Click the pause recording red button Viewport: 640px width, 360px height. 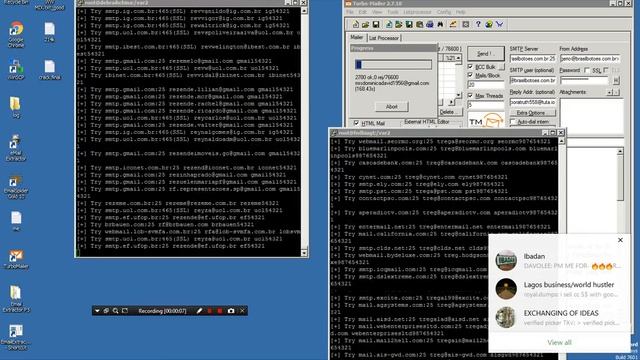tap(210, 311)
